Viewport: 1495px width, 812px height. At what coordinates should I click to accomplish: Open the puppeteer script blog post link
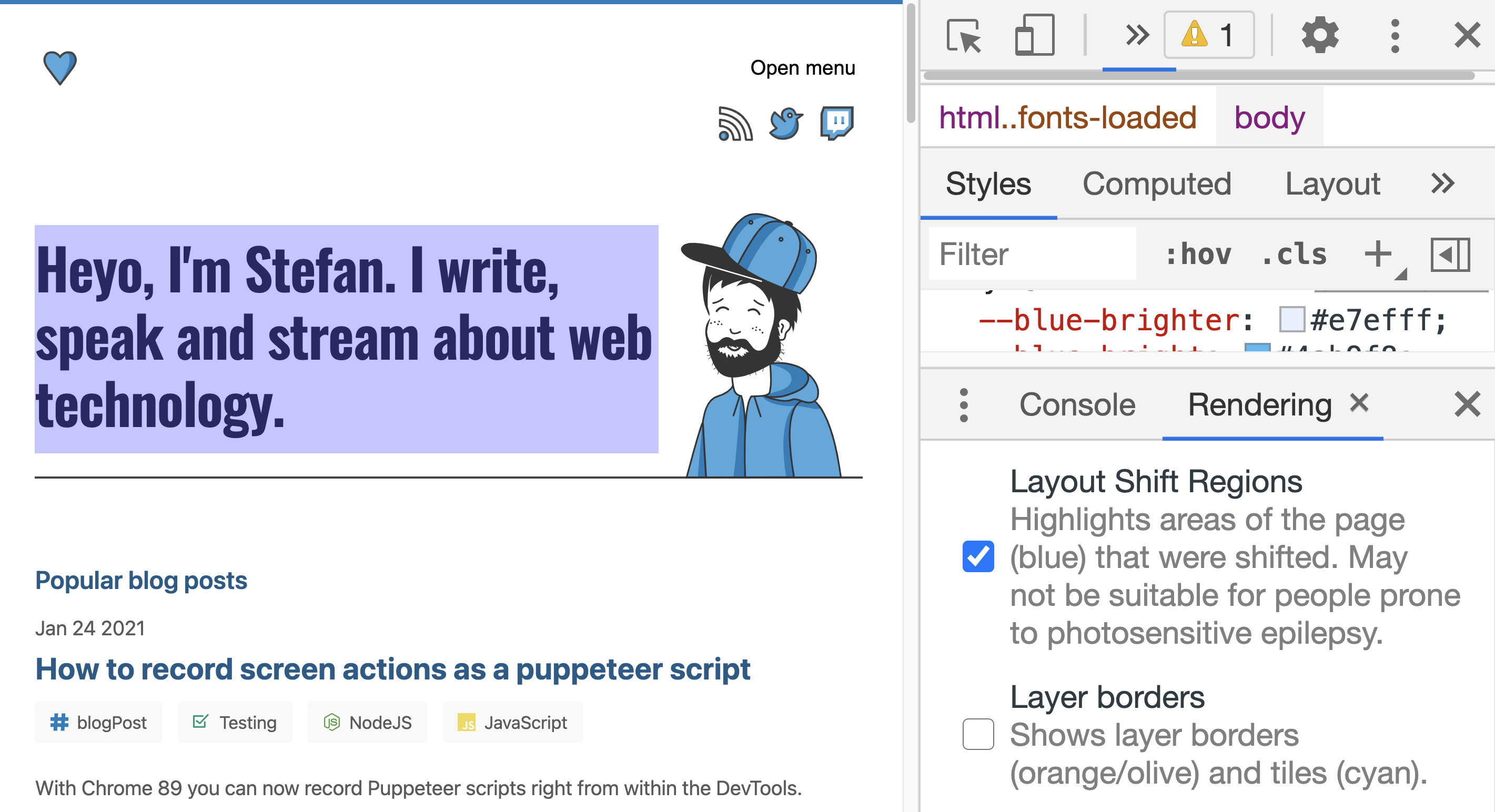click(393, 669)
